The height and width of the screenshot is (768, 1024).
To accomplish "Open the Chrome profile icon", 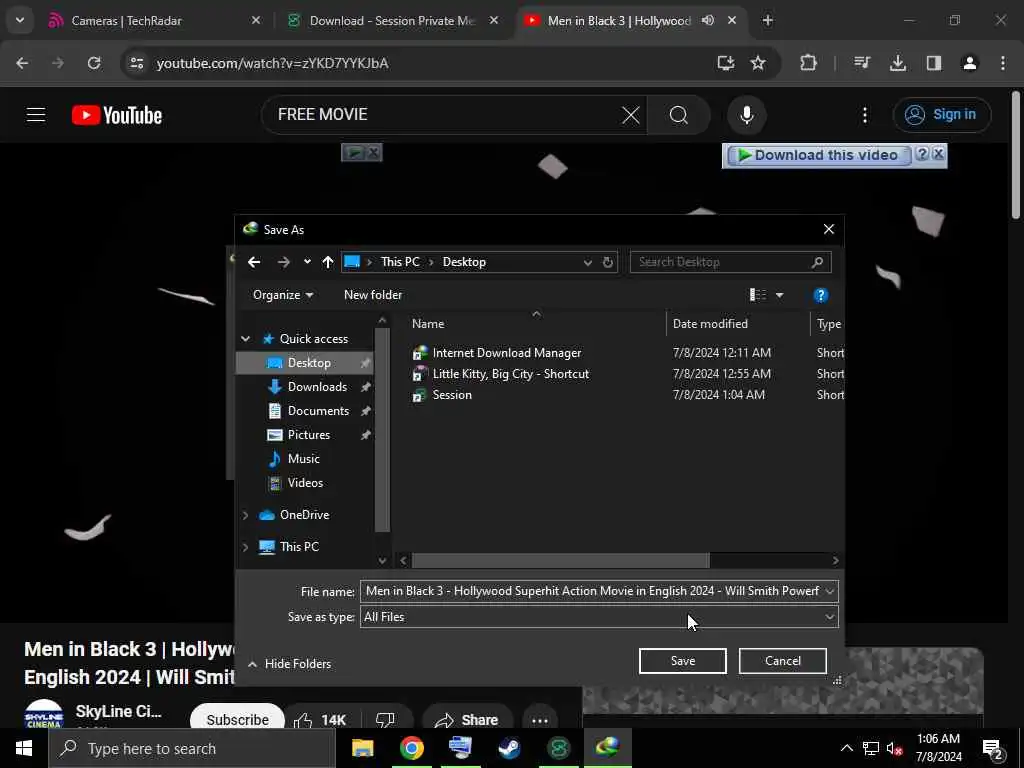I will [970, 63].
